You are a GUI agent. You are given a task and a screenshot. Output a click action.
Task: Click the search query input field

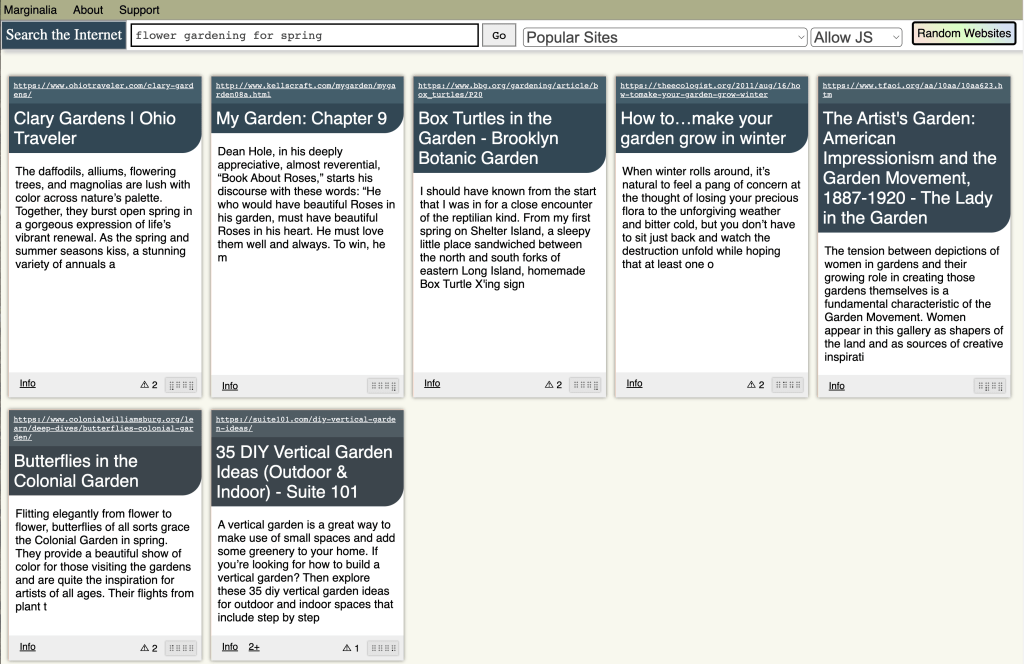pos(304,36)
